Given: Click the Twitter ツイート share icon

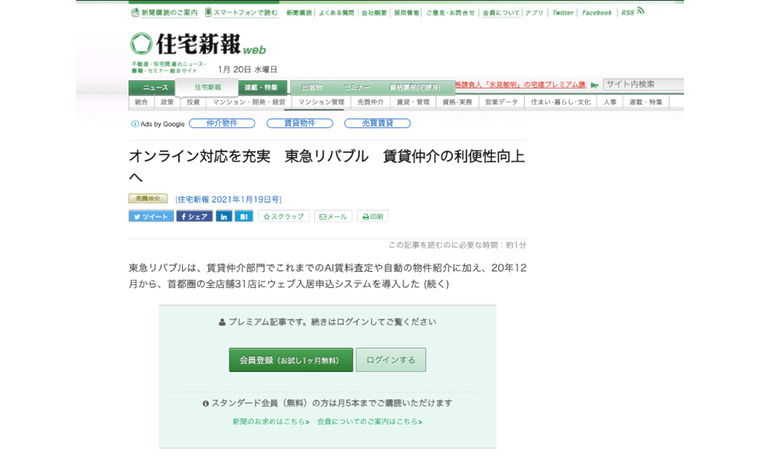Looking at the screenshot, I should (x=151, y=216).
